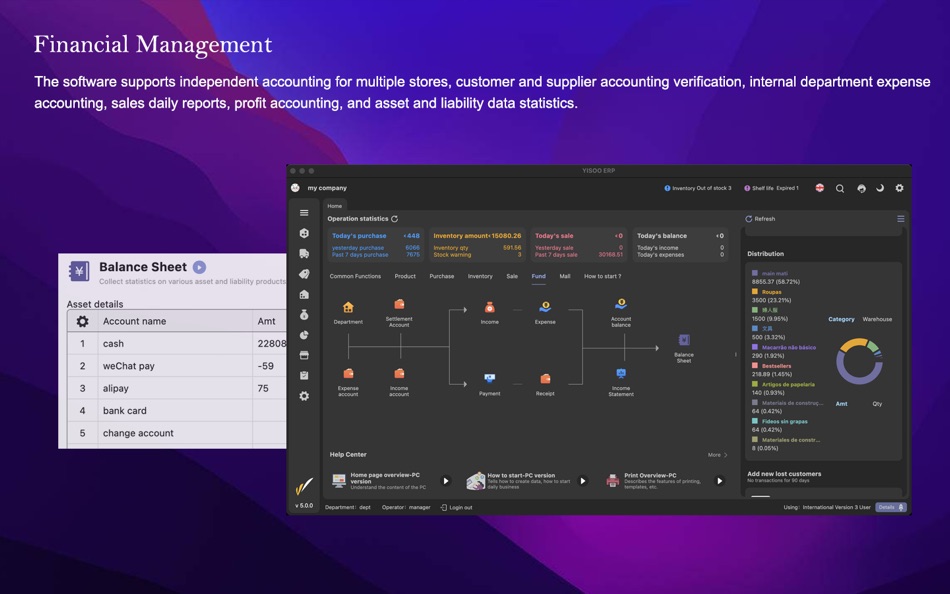Switch to the Product tab
950x594 pixels.
coord(405,276)
